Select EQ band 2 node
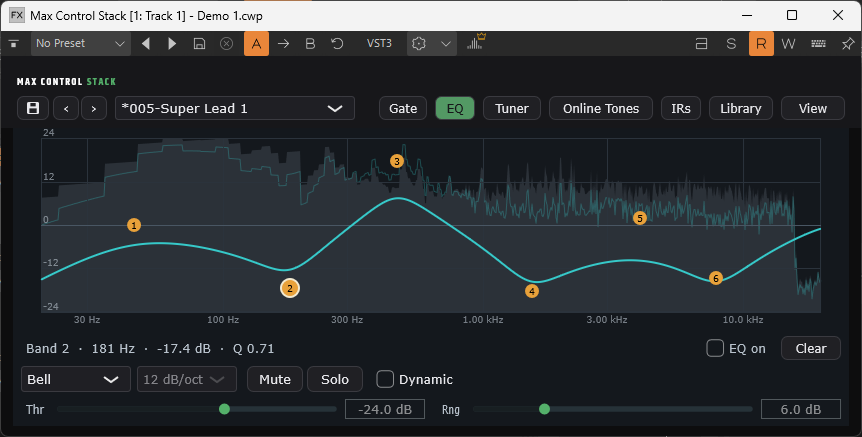This screenshot has width=862, height=437. point(290,288)
